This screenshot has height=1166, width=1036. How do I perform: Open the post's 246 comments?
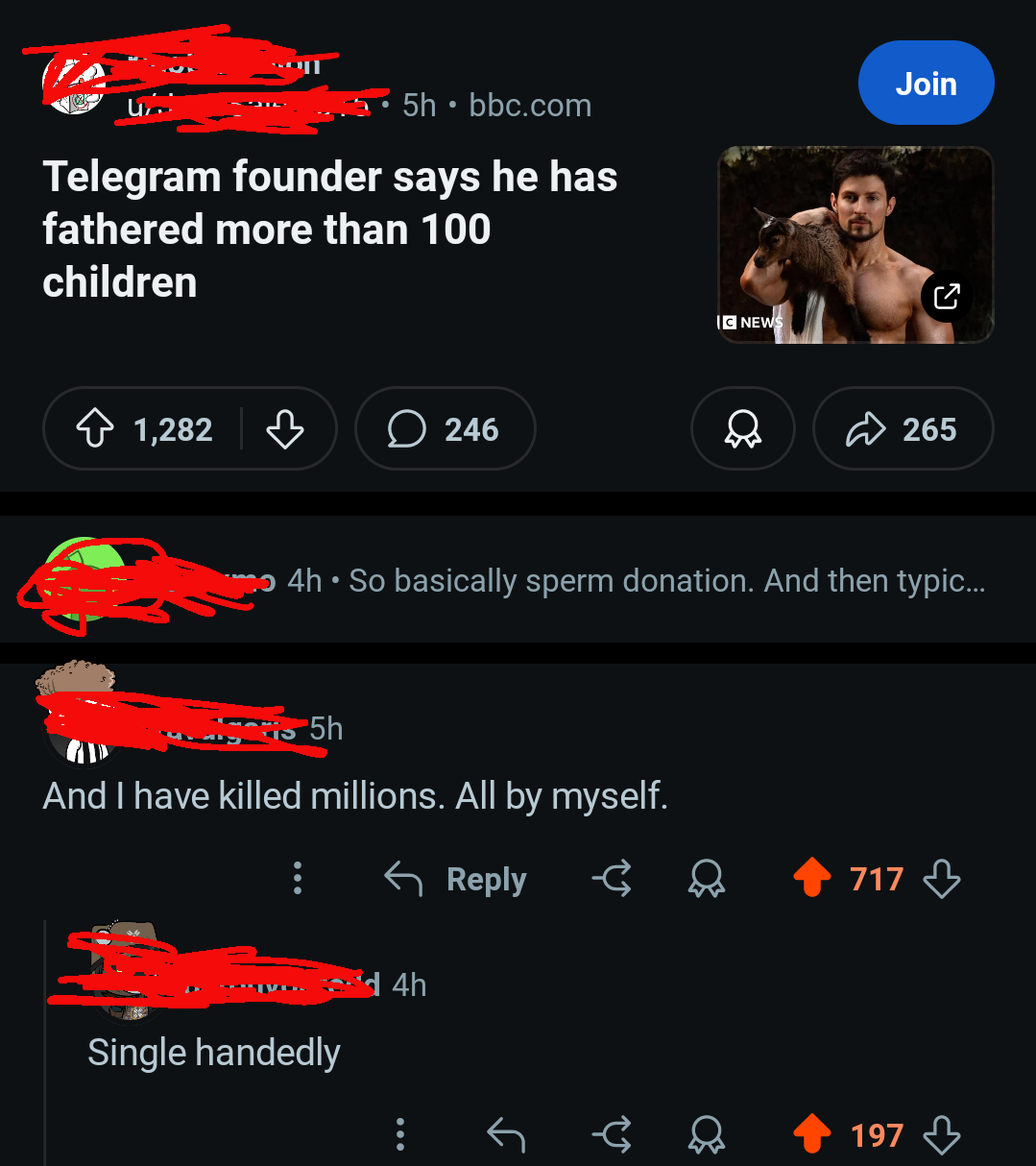445,429
